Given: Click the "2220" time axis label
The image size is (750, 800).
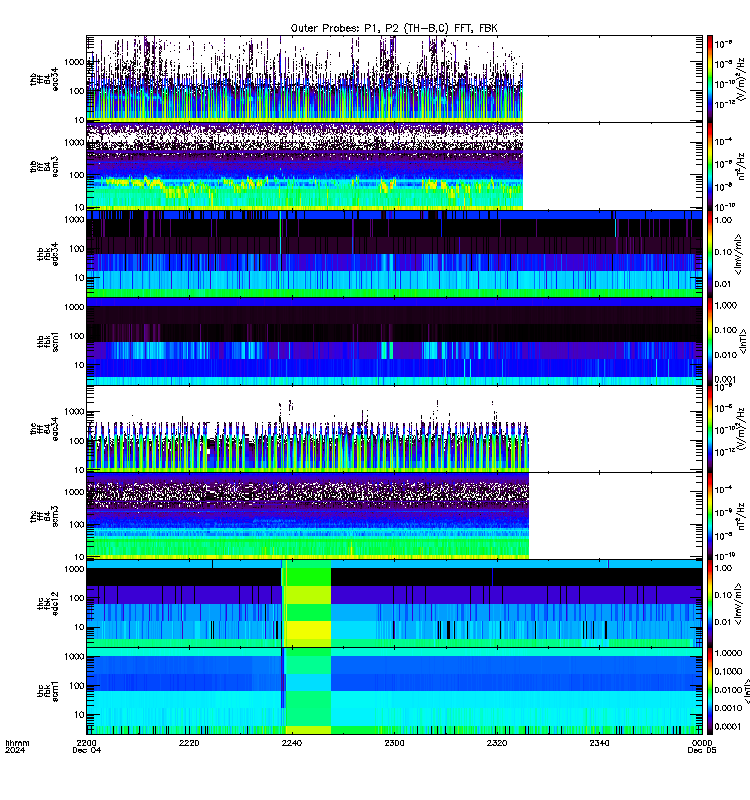Looking at the screenshot, I should click(189, 743).
